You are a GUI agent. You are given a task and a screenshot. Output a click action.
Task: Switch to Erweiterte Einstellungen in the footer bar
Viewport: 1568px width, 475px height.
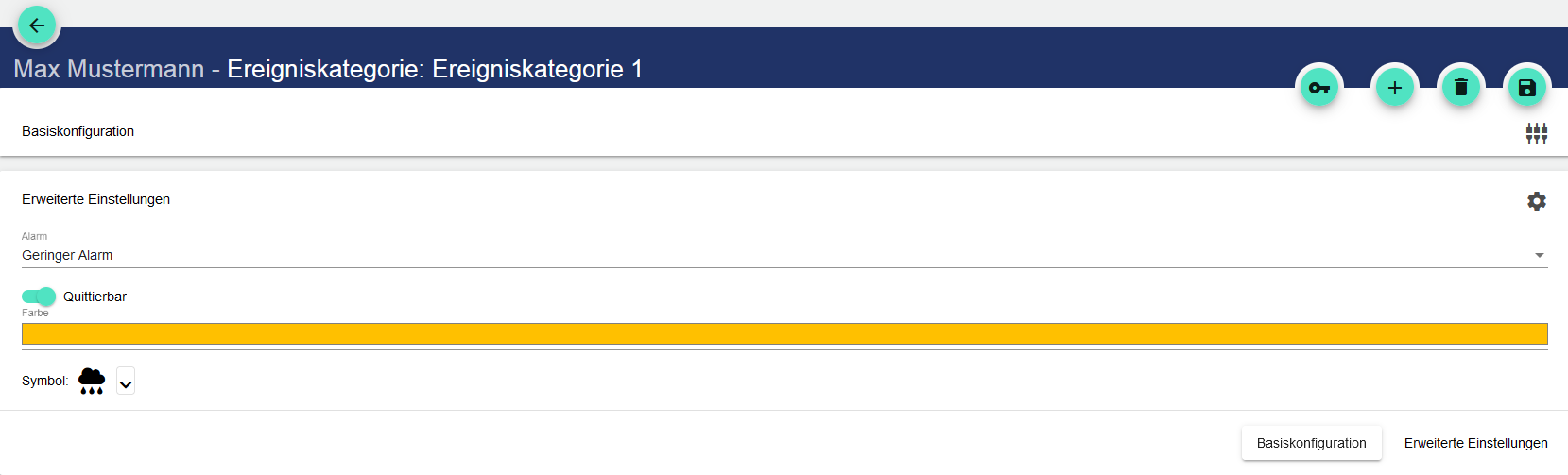pyautogui.click(x=1475, y=443)
